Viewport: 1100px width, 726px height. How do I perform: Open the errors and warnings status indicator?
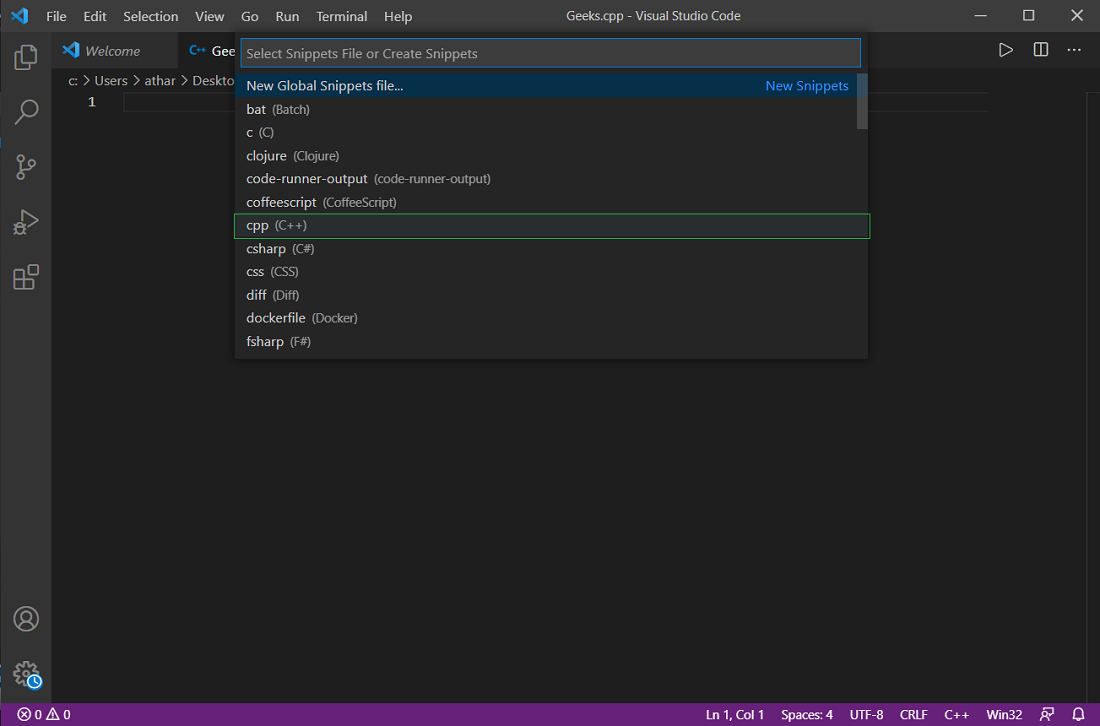tap(43, 714)
